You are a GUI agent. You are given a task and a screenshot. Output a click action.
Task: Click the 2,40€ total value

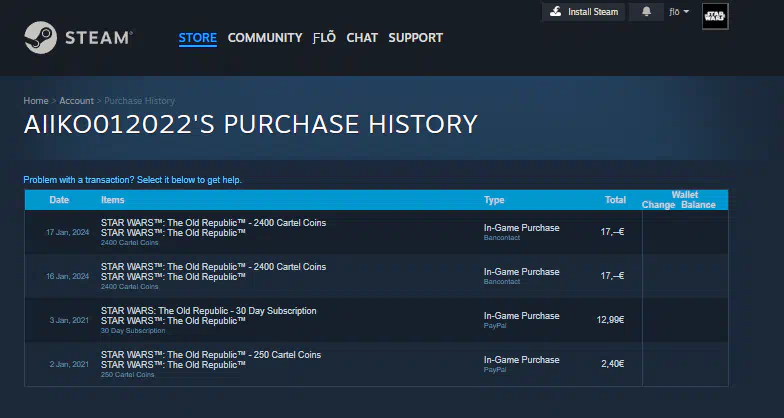tap(612, 364)
